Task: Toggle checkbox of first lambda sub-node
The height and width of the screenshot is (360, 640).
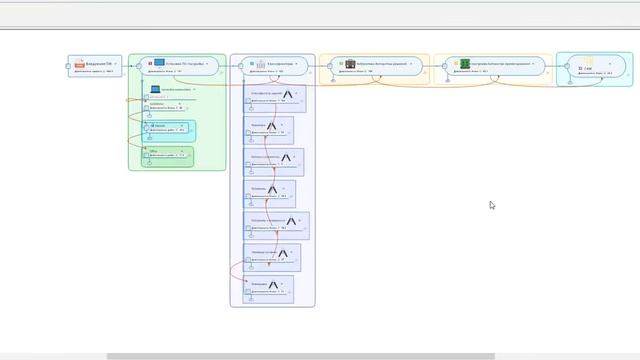Action: coord(248,101)
